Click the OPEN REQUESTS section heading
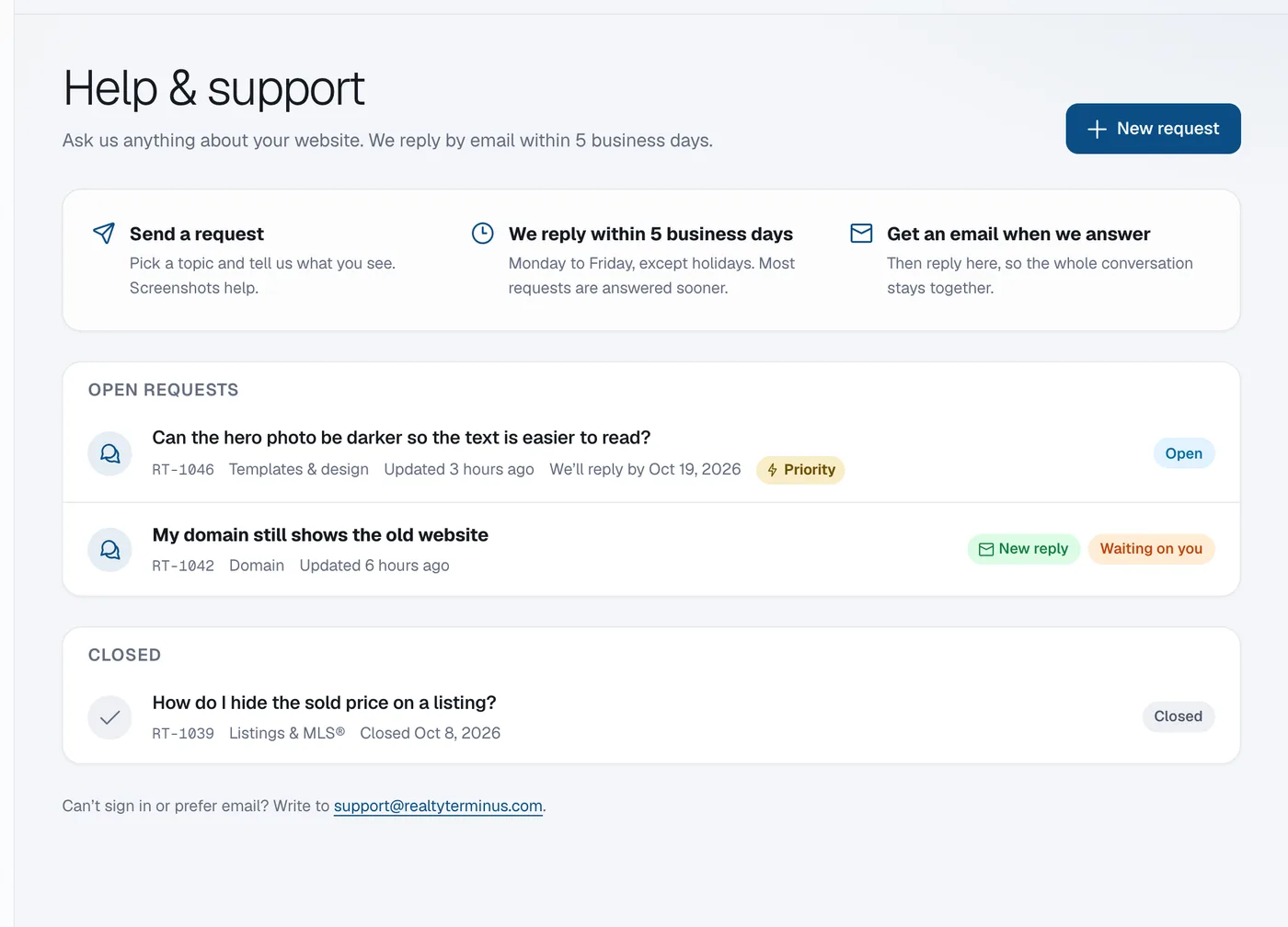The height and width of the screenshot is (927, 1288). click(164, 390)
